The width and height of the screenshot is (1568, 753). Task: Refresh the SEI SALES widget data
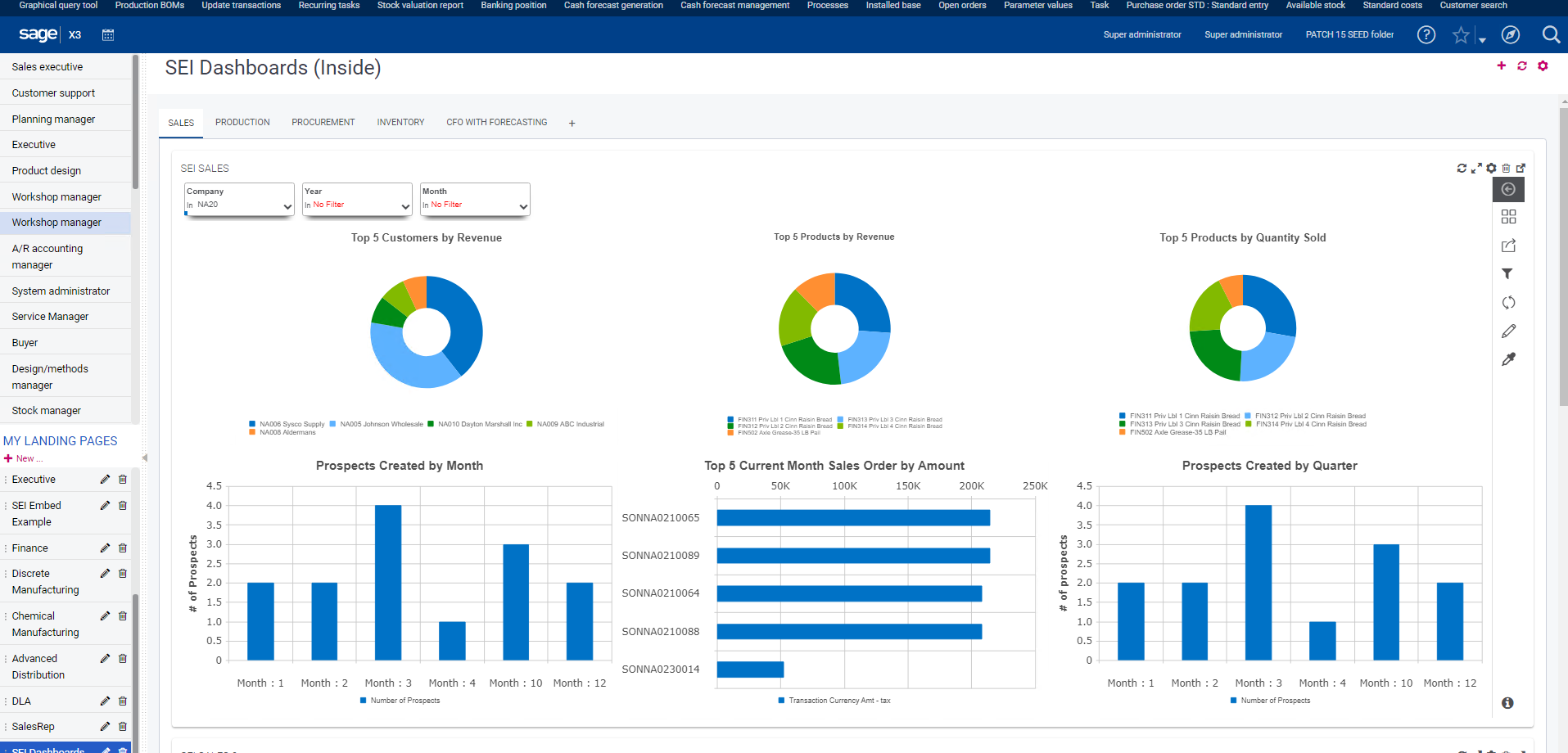[1462, 168]
